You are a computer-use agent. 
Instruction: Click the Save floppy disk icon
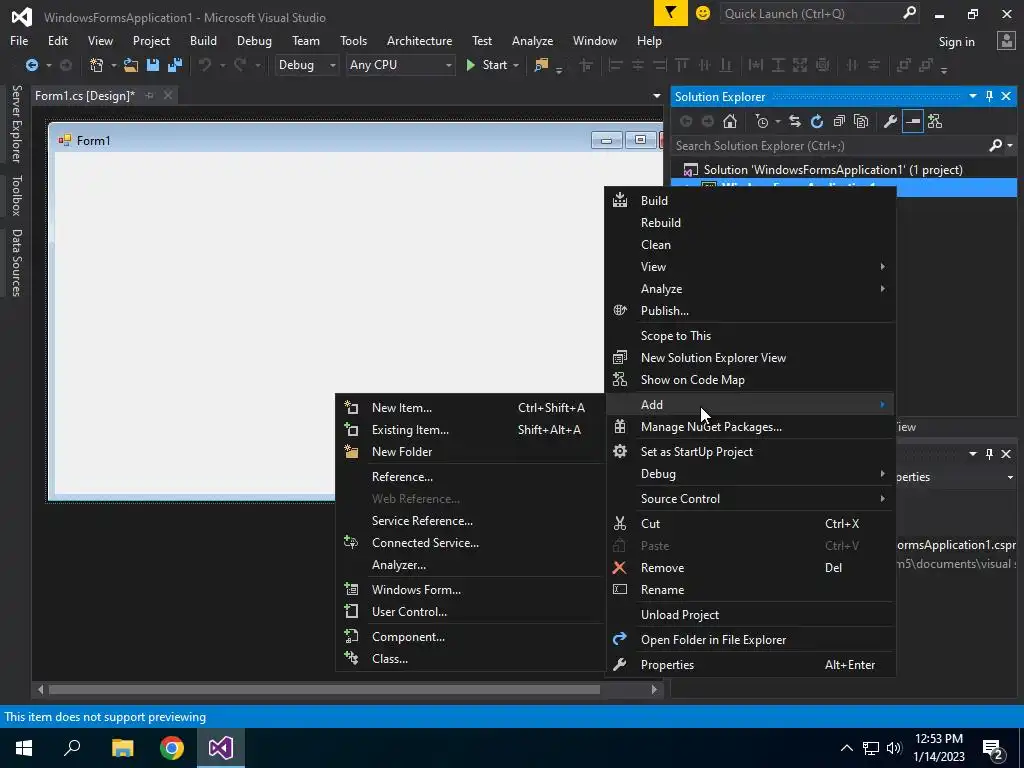pos(153,65)
